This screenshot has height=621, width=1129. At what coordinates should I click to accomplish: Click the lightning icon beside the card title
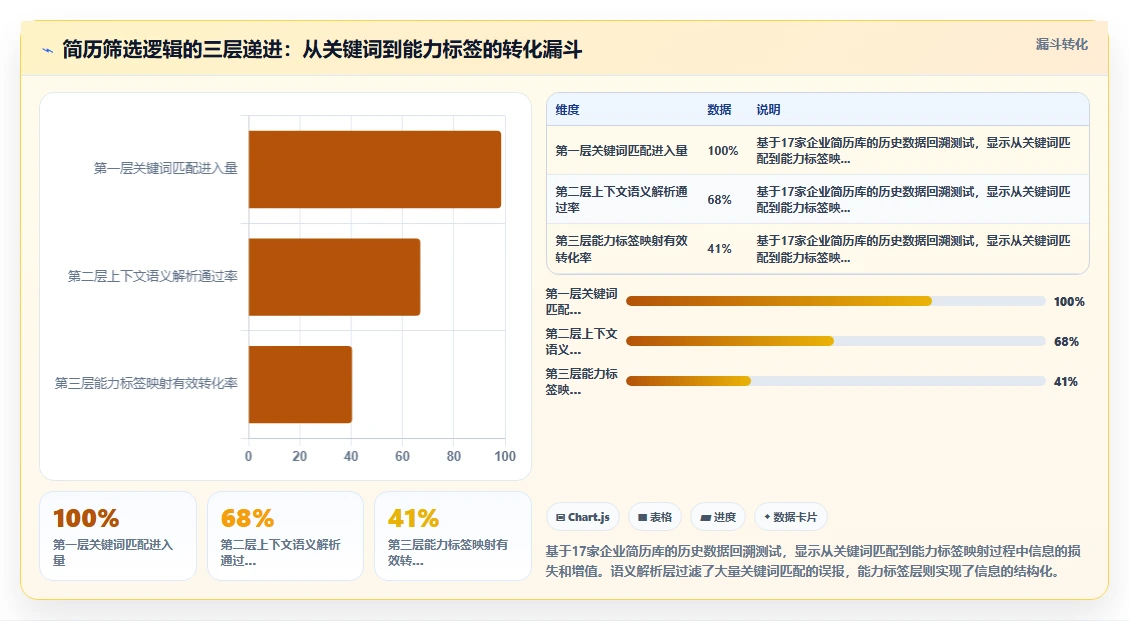[48, 50]
